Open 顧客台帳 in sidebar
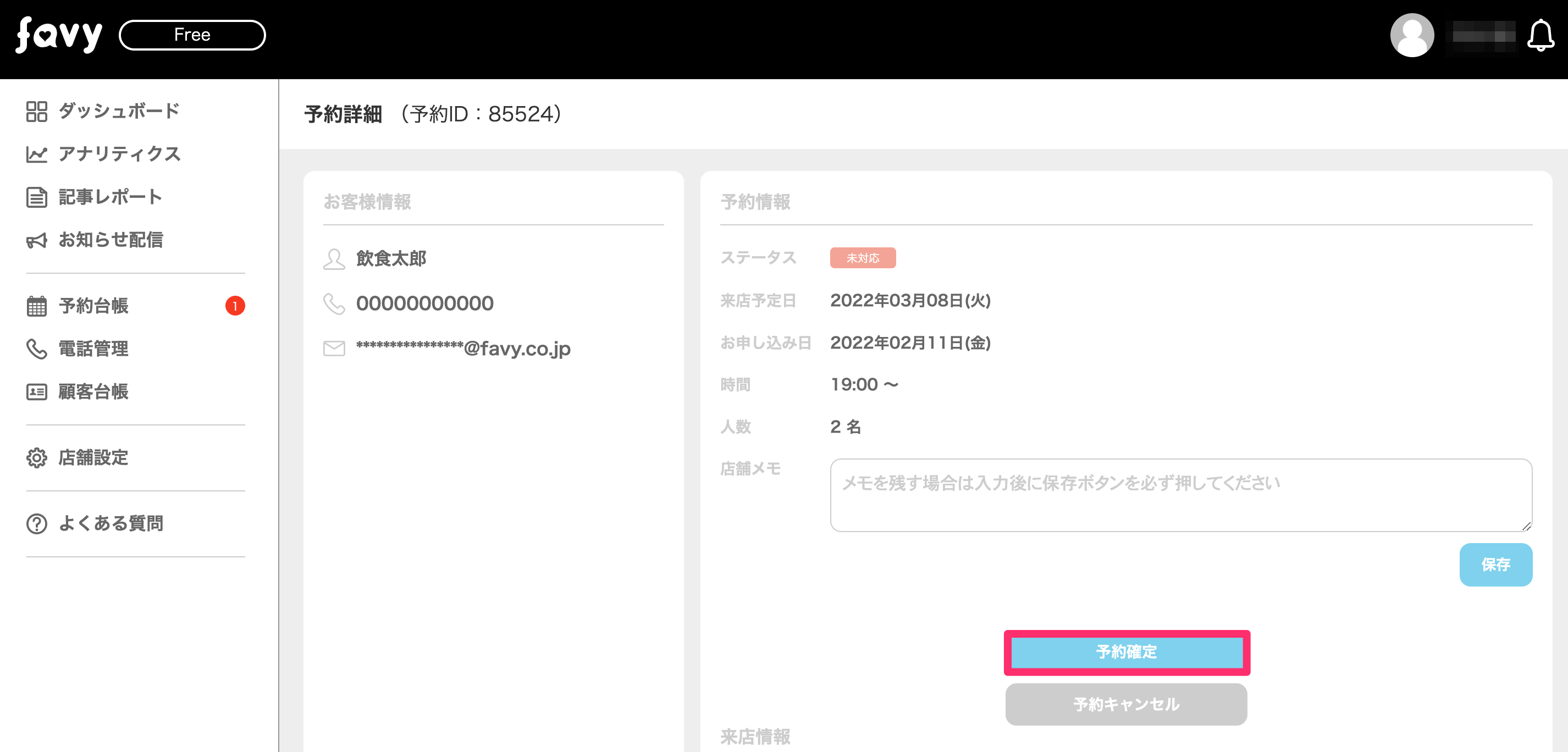This screenshot has width=1568, height=752. [x=93, y=392]
